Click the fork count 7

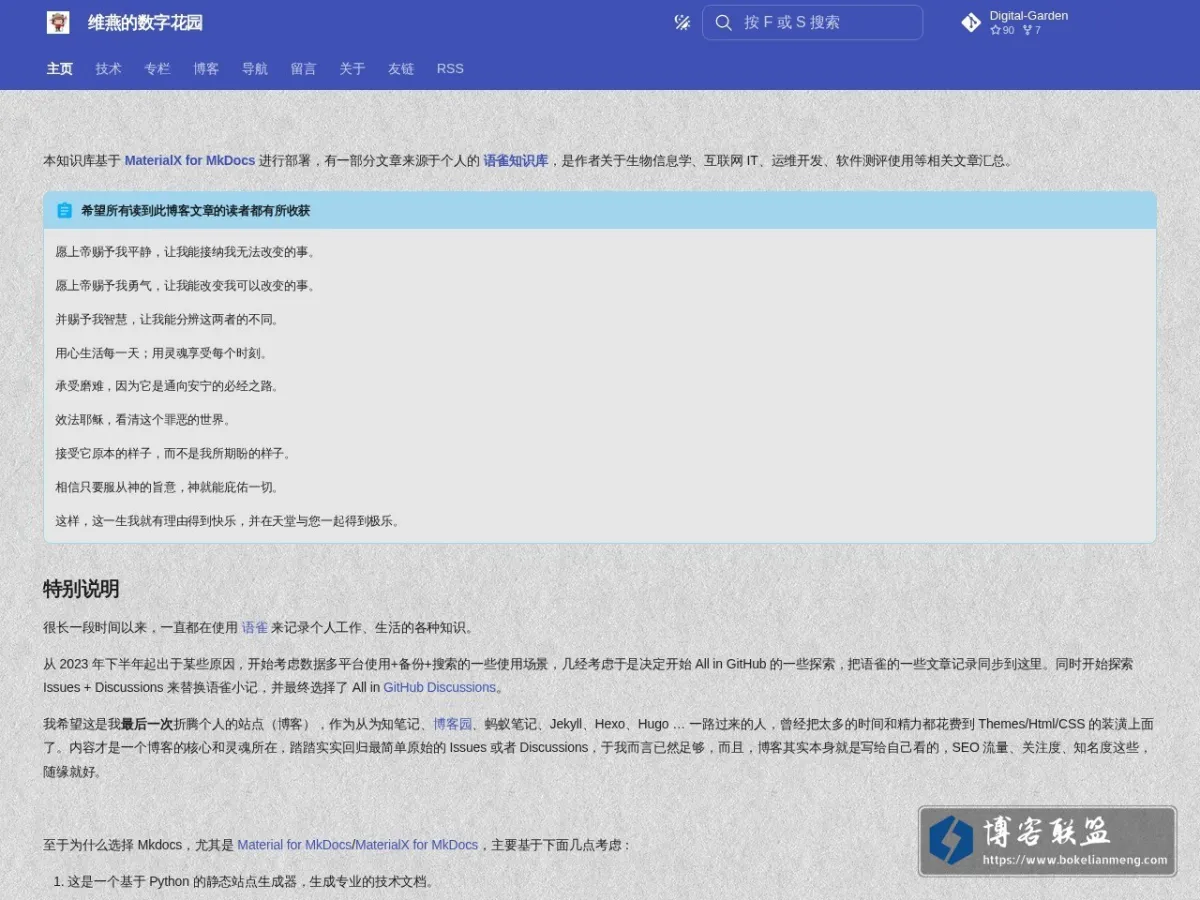pyautogui.click(x=1032, y=31)
